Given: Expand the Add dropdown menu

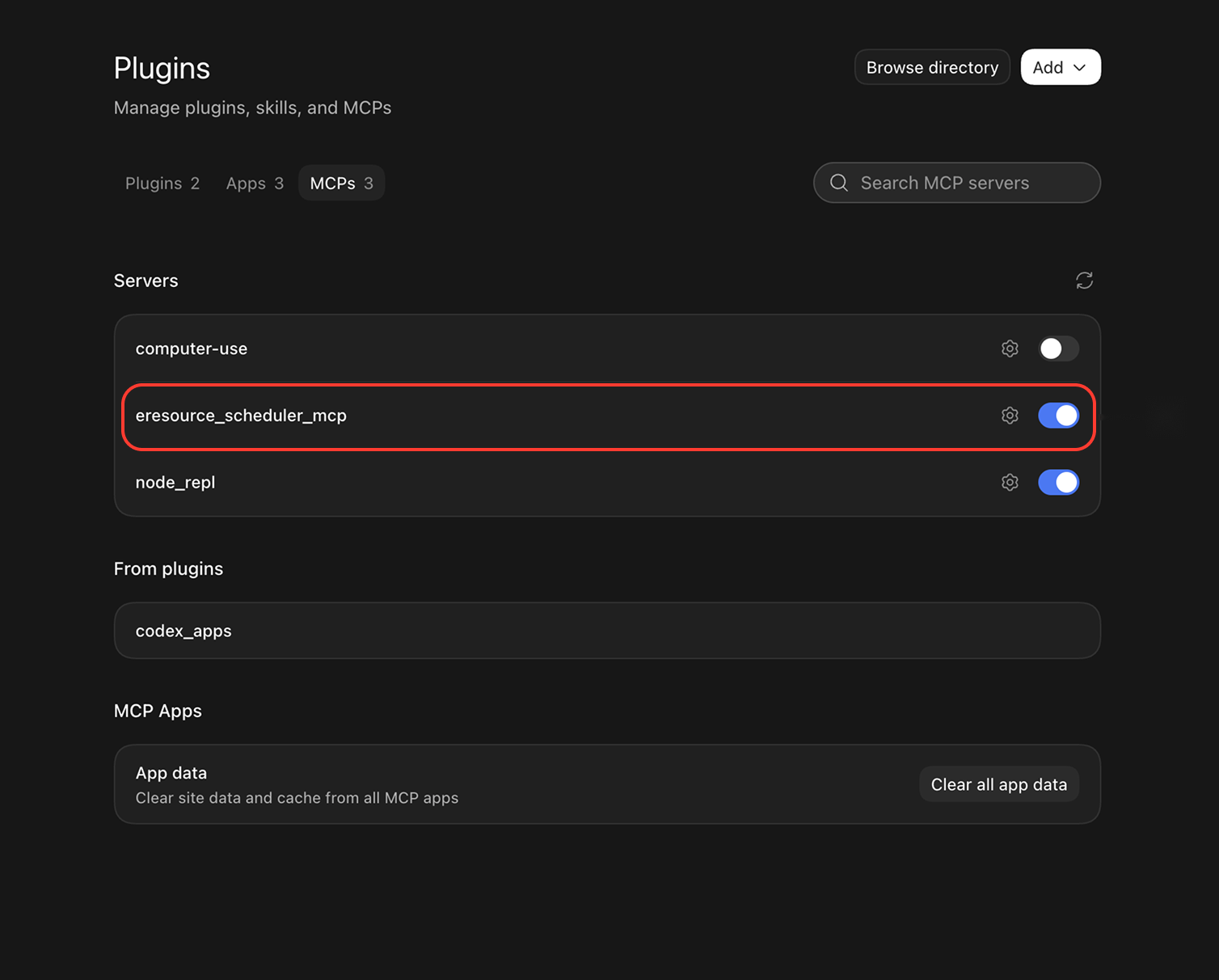Looking at the screenshot, I should click(x=1061, y=67).
